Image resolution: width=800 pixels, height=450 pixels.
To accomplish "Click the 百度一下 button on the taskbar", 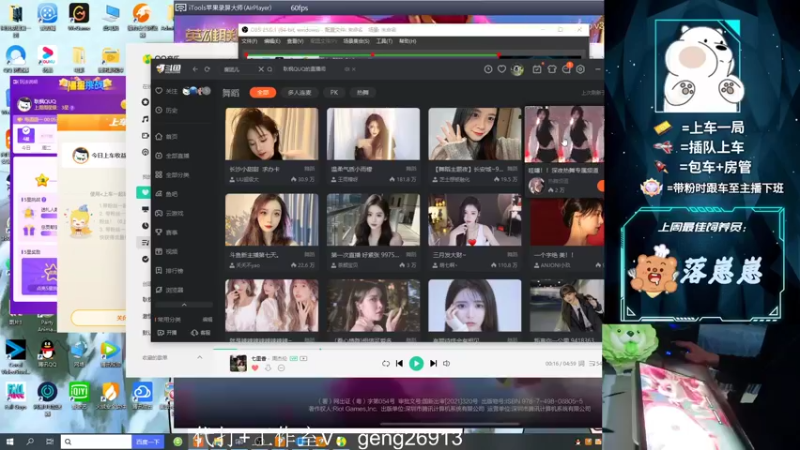I will coord(148,442).
